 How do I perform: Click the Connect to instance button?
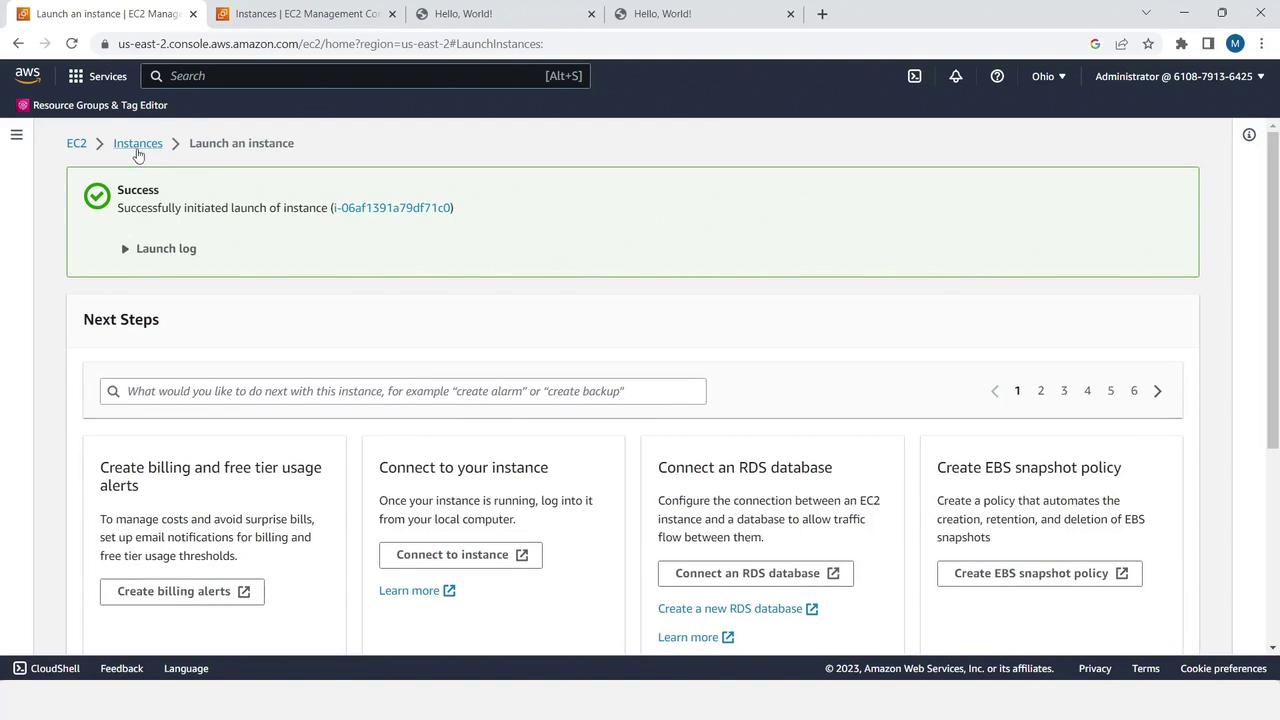[461, 555]
